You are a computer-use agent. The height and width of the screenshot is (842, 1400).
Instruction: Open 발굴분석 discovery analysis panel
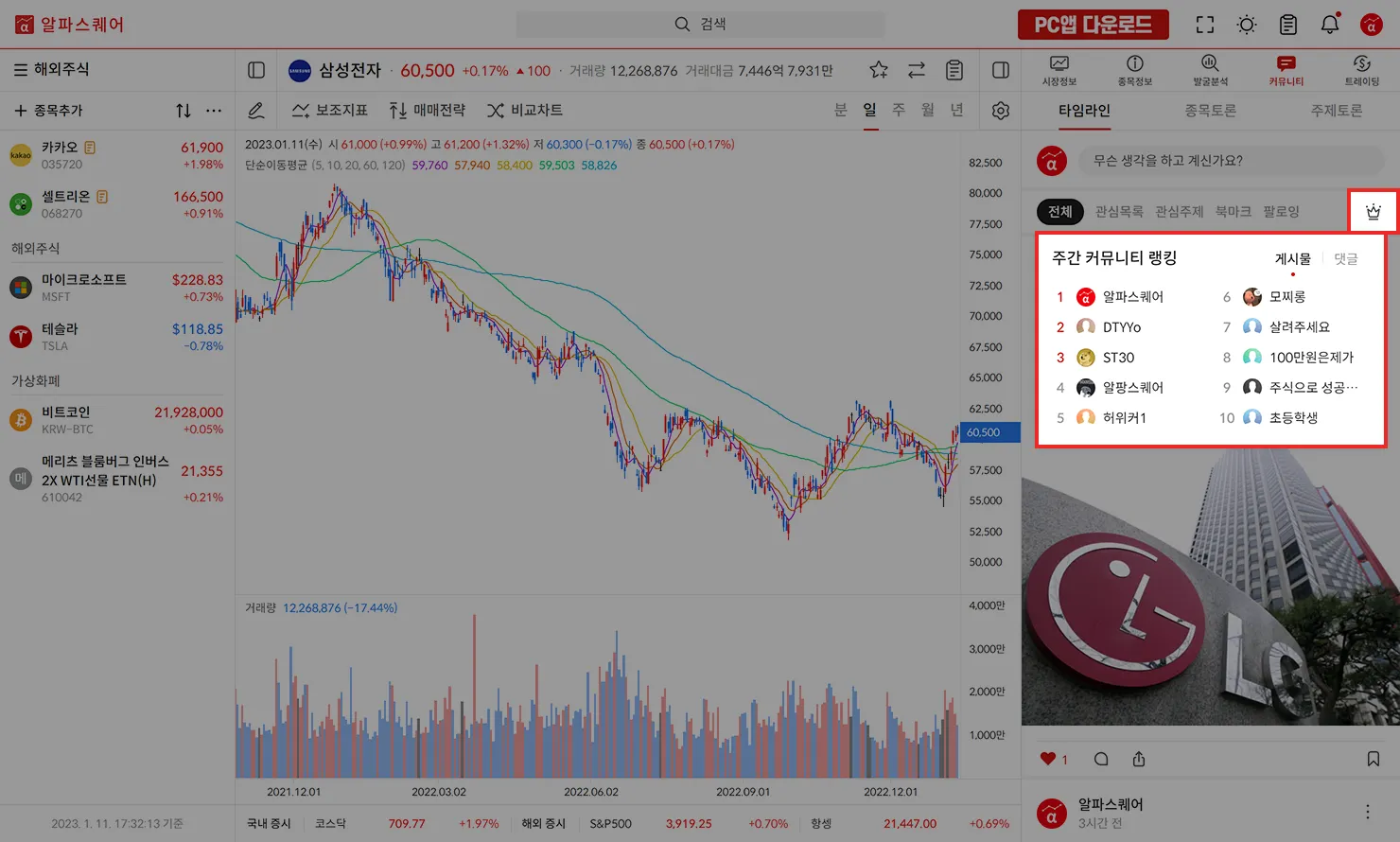[1210, 70]
